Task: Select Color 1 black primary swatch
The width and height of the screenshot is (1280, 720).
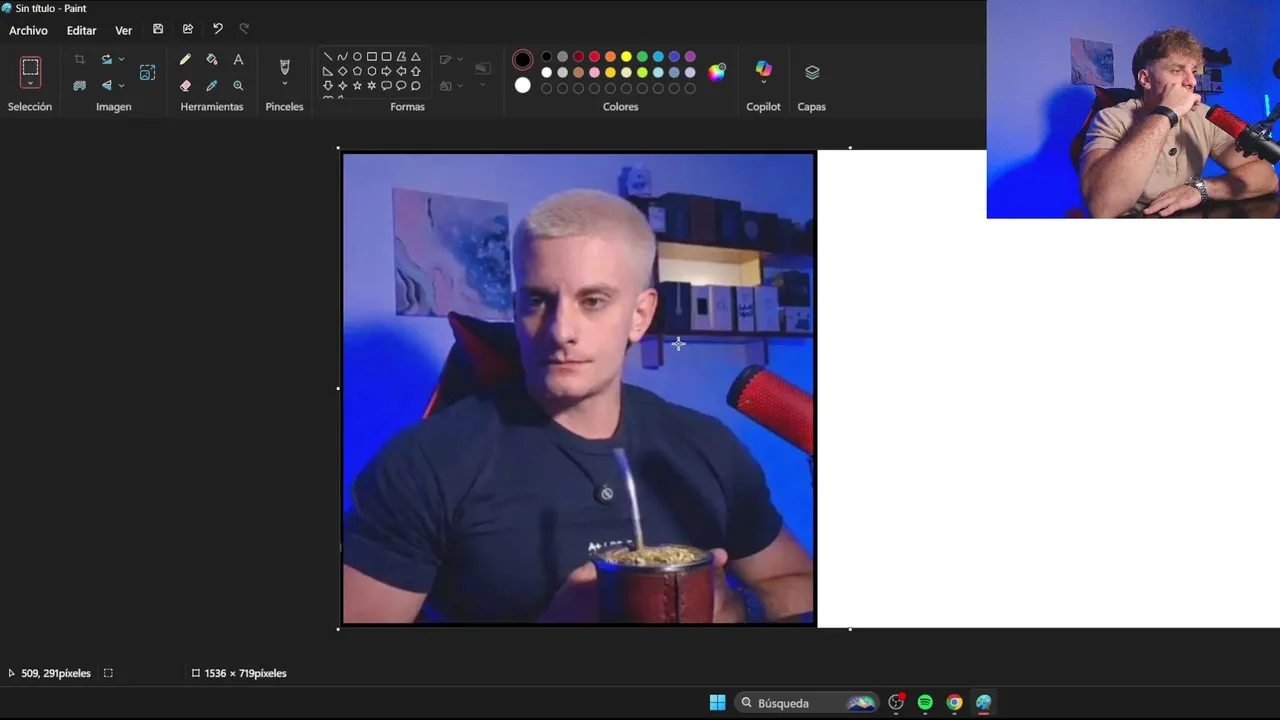Action: coord(523,60)
